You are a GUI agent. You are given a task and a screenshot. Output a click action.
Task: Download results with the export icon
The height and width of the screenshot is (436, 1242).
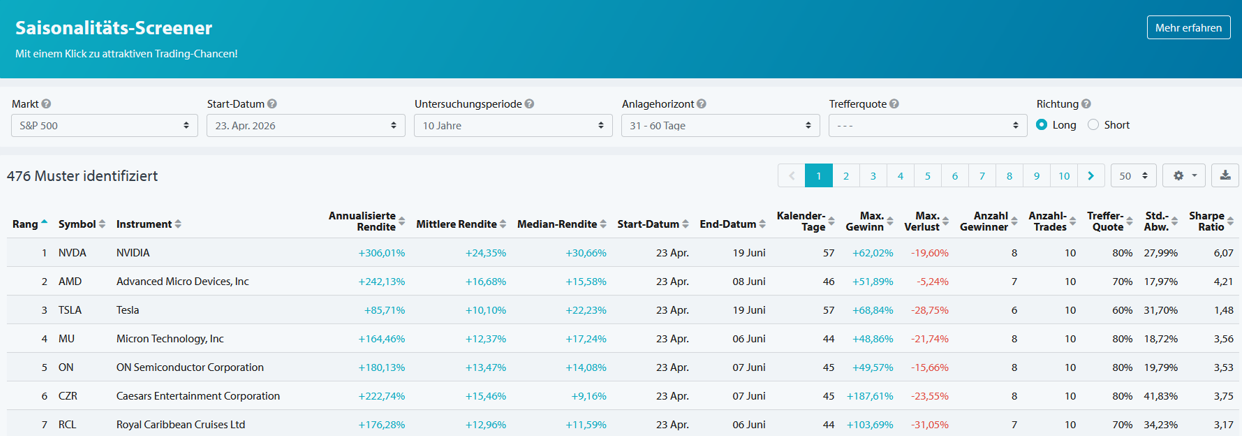pos(1225,176)
